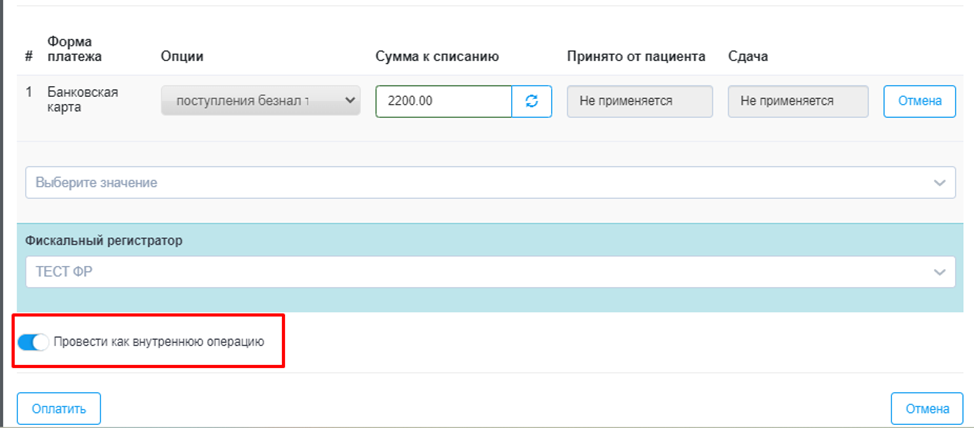Open the Фискальный регистратор ТЕСТ ФР dropdown
The height and width of the screenshot is (428, 974).
pyautogui.click(x=490, y=272)
